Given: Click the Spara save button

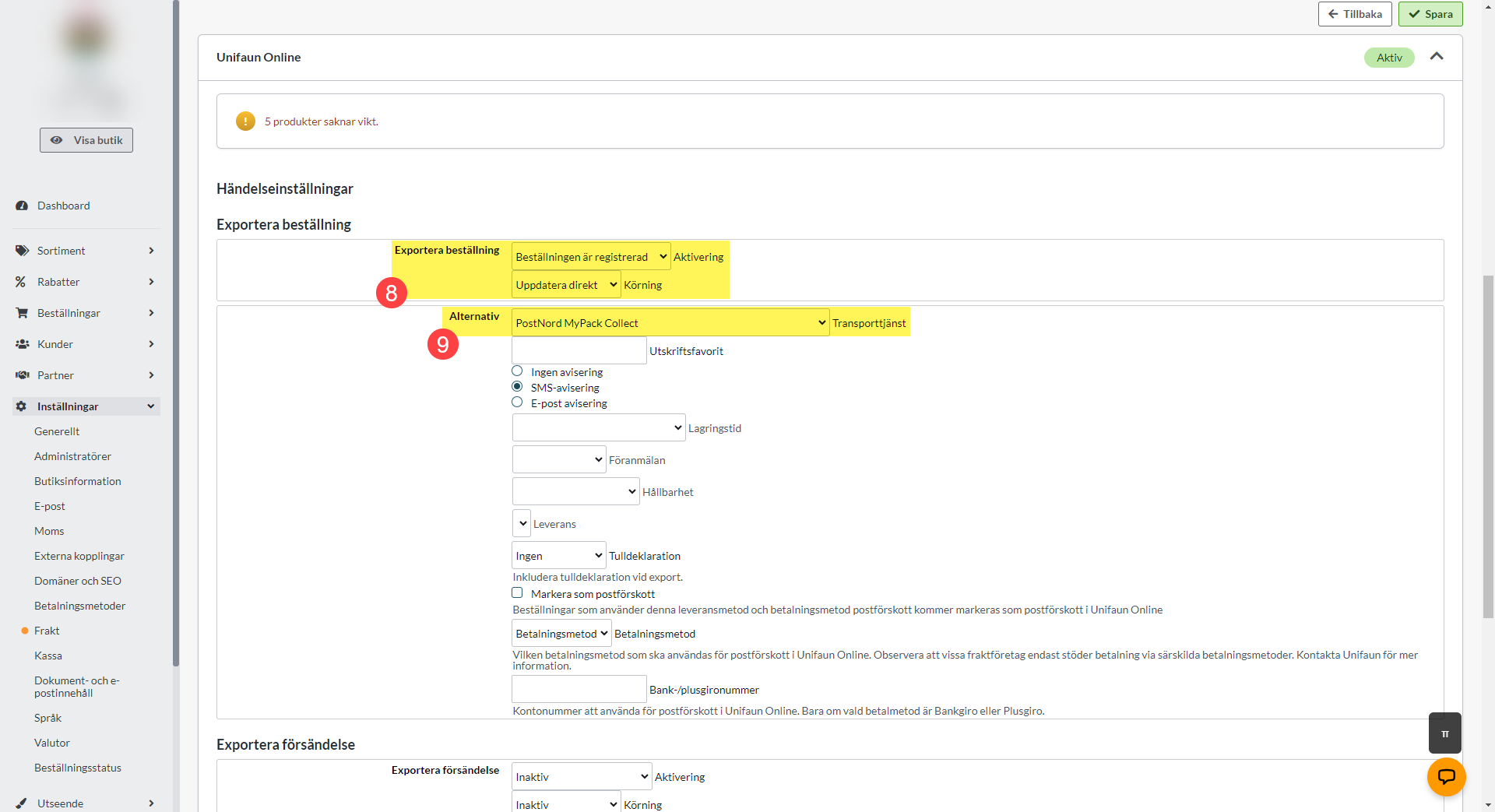Looking at the screenshot, I should coord(1430,14).
